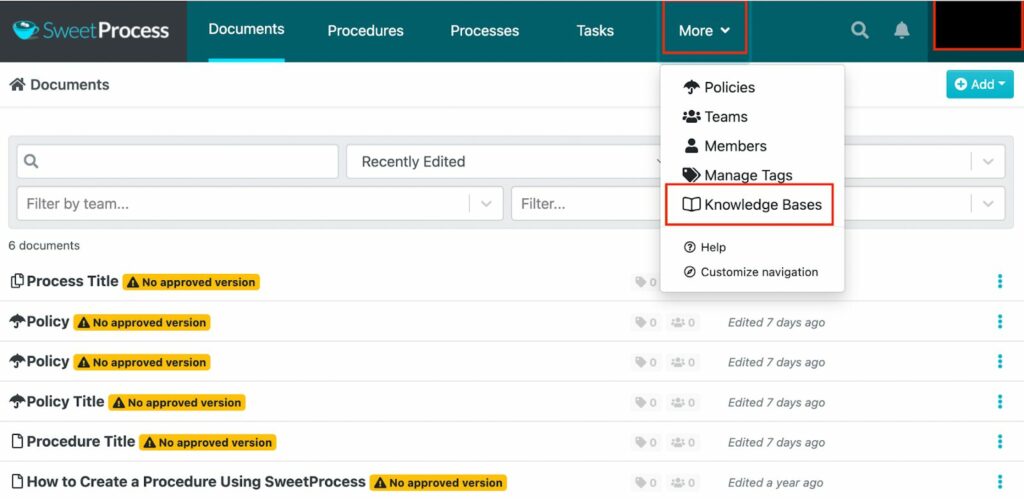
Task: Go to the Tasks tab
Action: pos(595,31)
